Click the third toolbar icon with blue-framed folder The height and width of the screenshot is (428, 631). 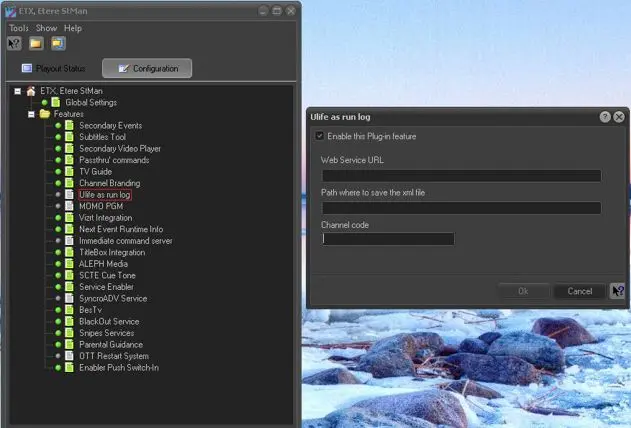(x=58, y=43)
